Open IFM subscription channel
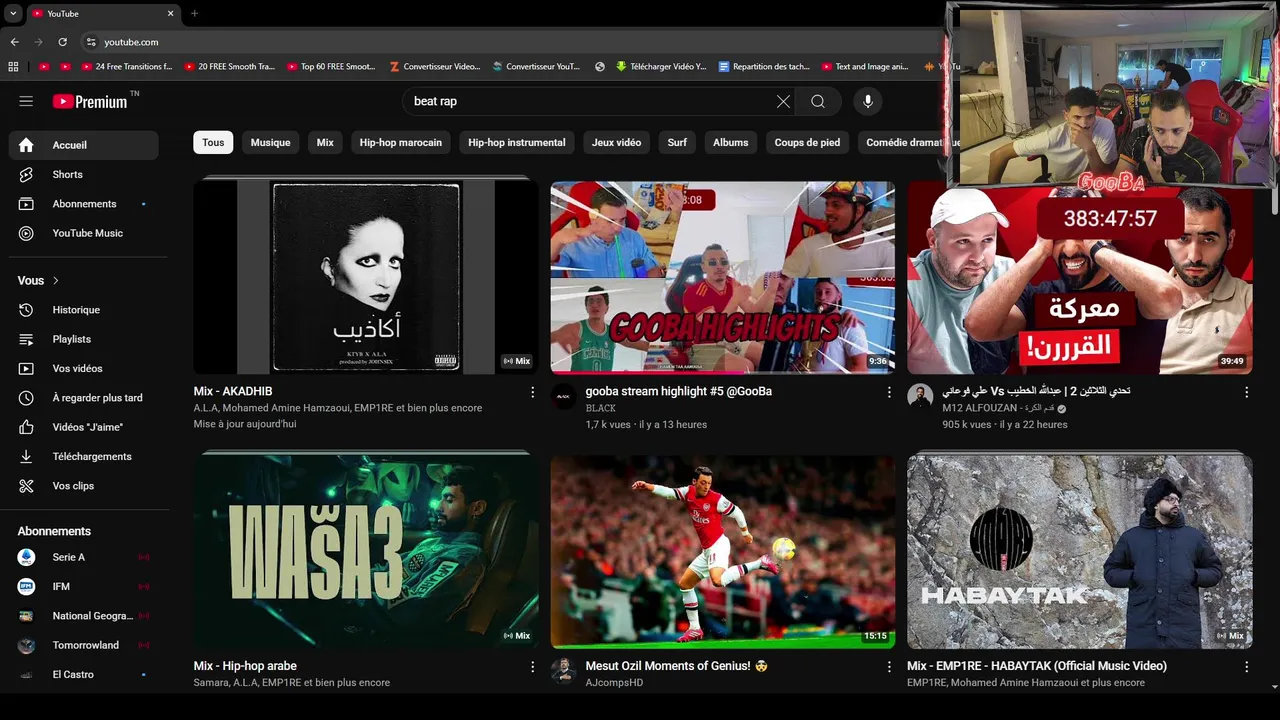The image size is (1280, 720). point(84,586)
